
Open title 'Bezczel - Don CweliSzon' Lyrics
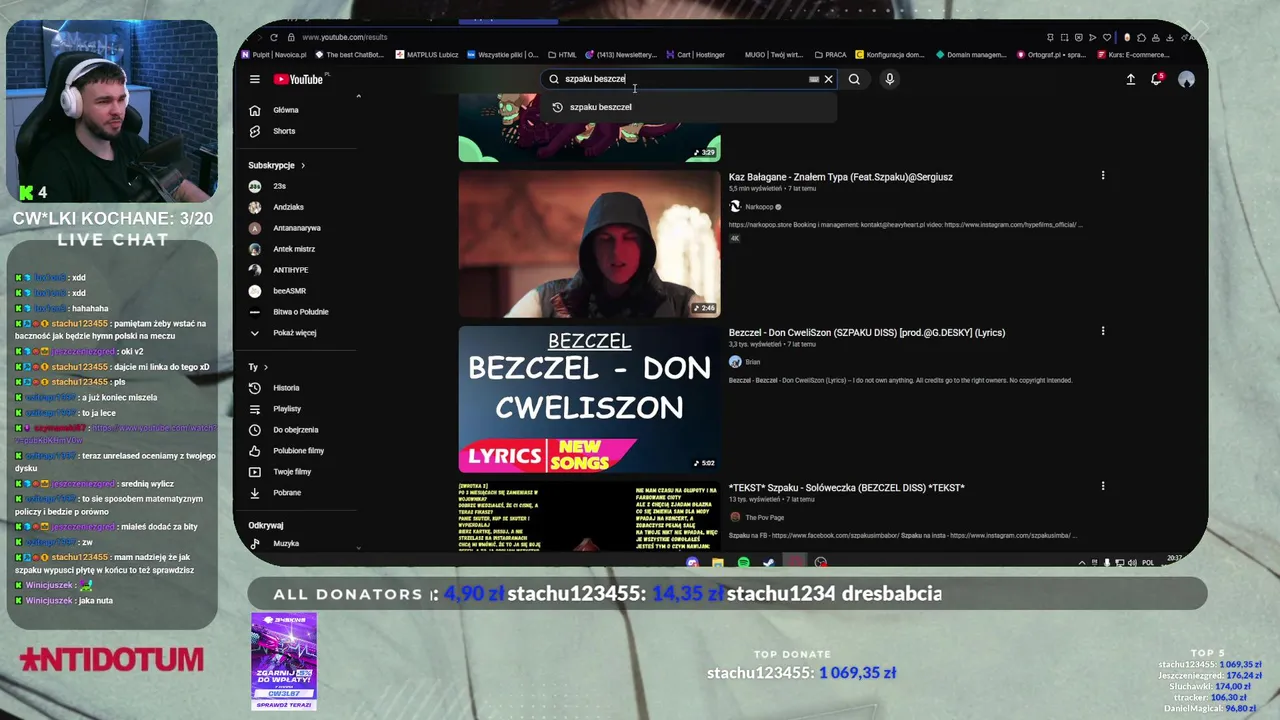click(867, 333)
